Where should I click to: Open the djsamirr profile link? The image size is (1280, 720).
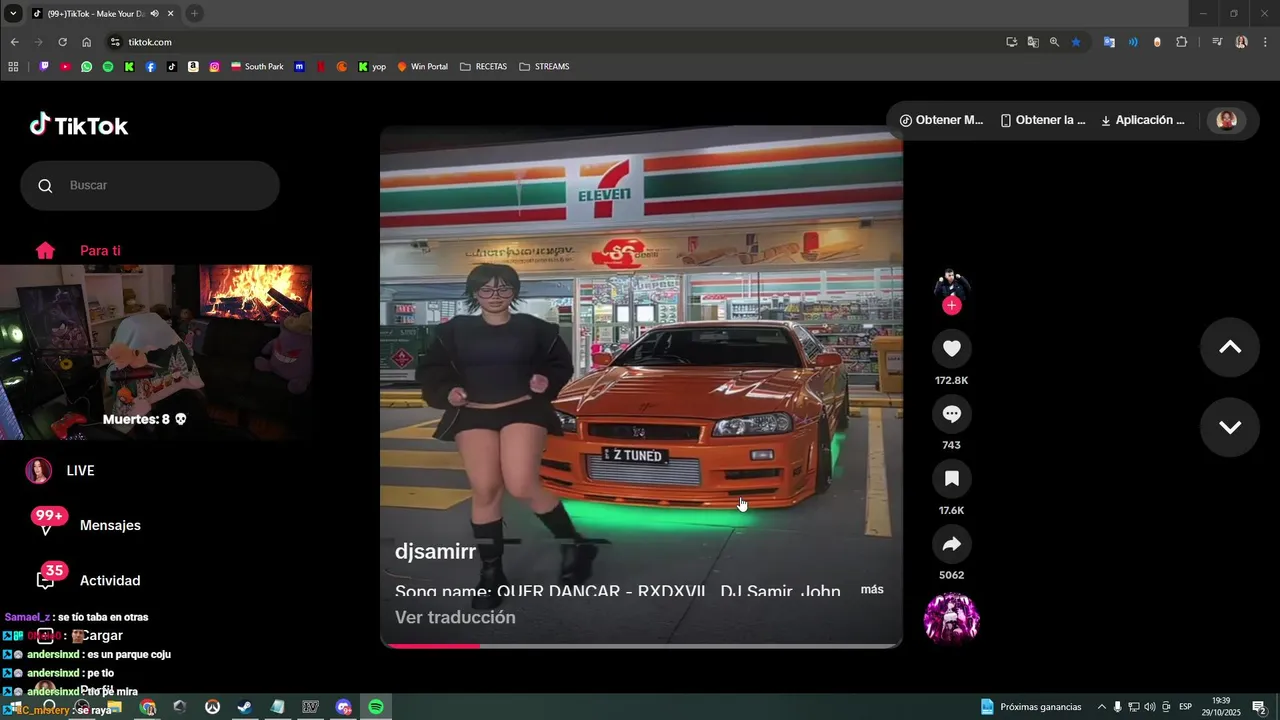435,551
